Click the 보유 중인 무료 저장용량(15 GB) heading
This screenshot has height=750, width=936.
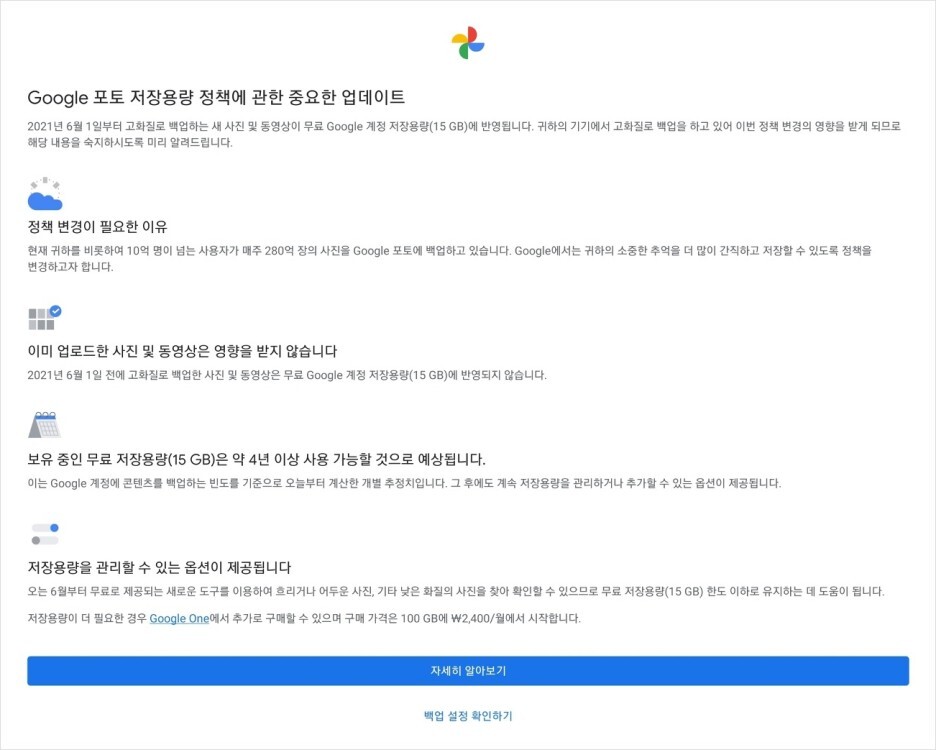click(x=256, y=459)
